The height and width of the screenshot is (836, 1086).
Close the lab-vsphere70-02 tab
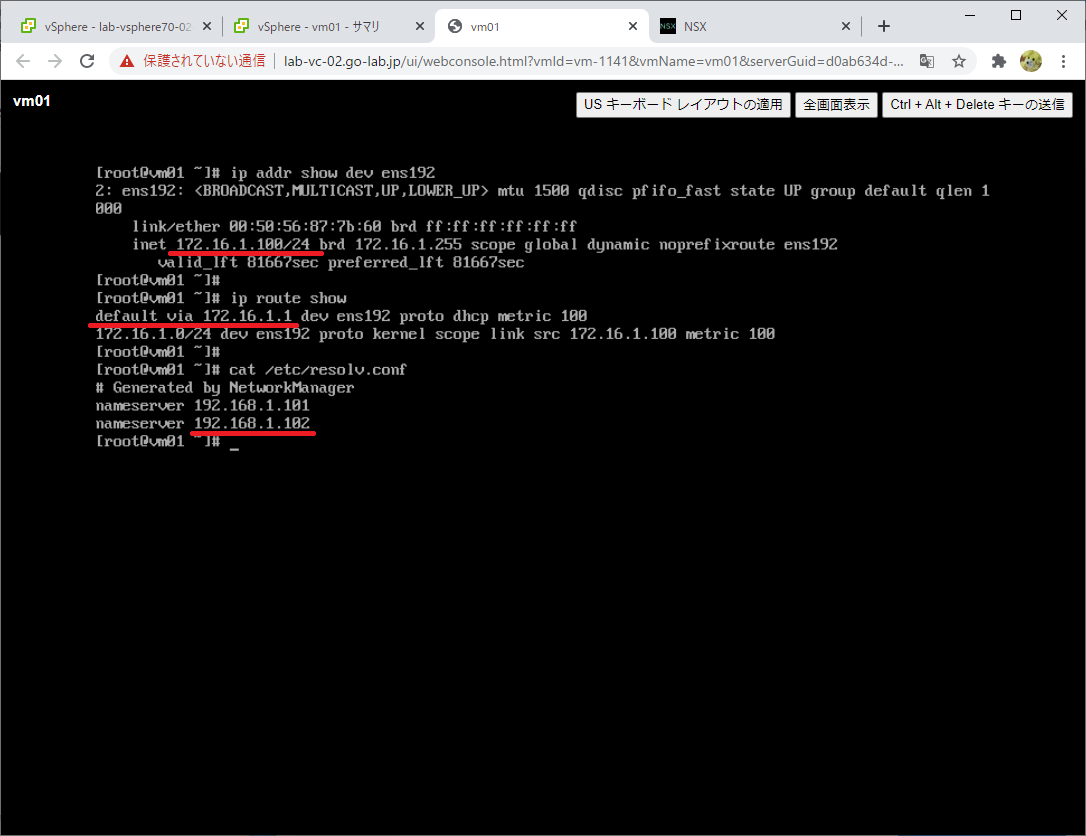tap(206, 26)
